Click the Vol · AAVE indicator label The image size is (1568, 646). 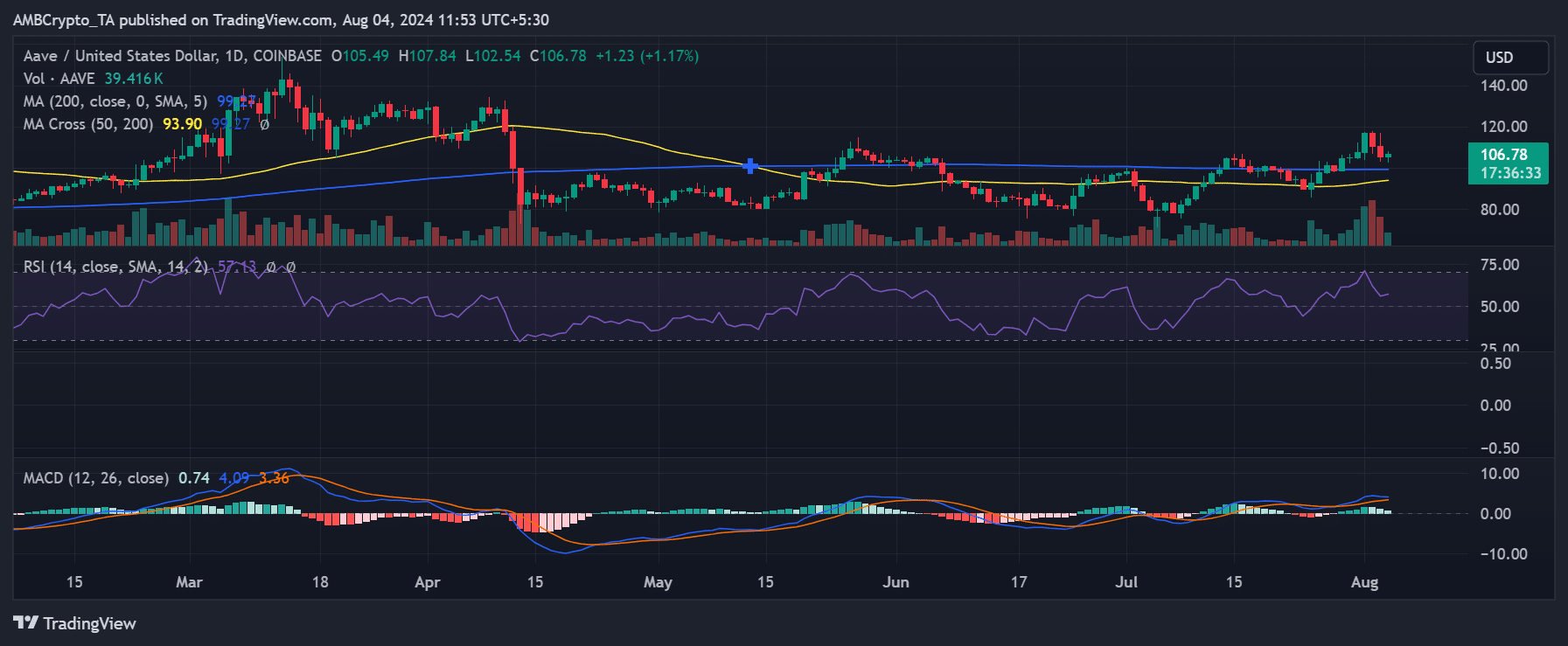59,79
